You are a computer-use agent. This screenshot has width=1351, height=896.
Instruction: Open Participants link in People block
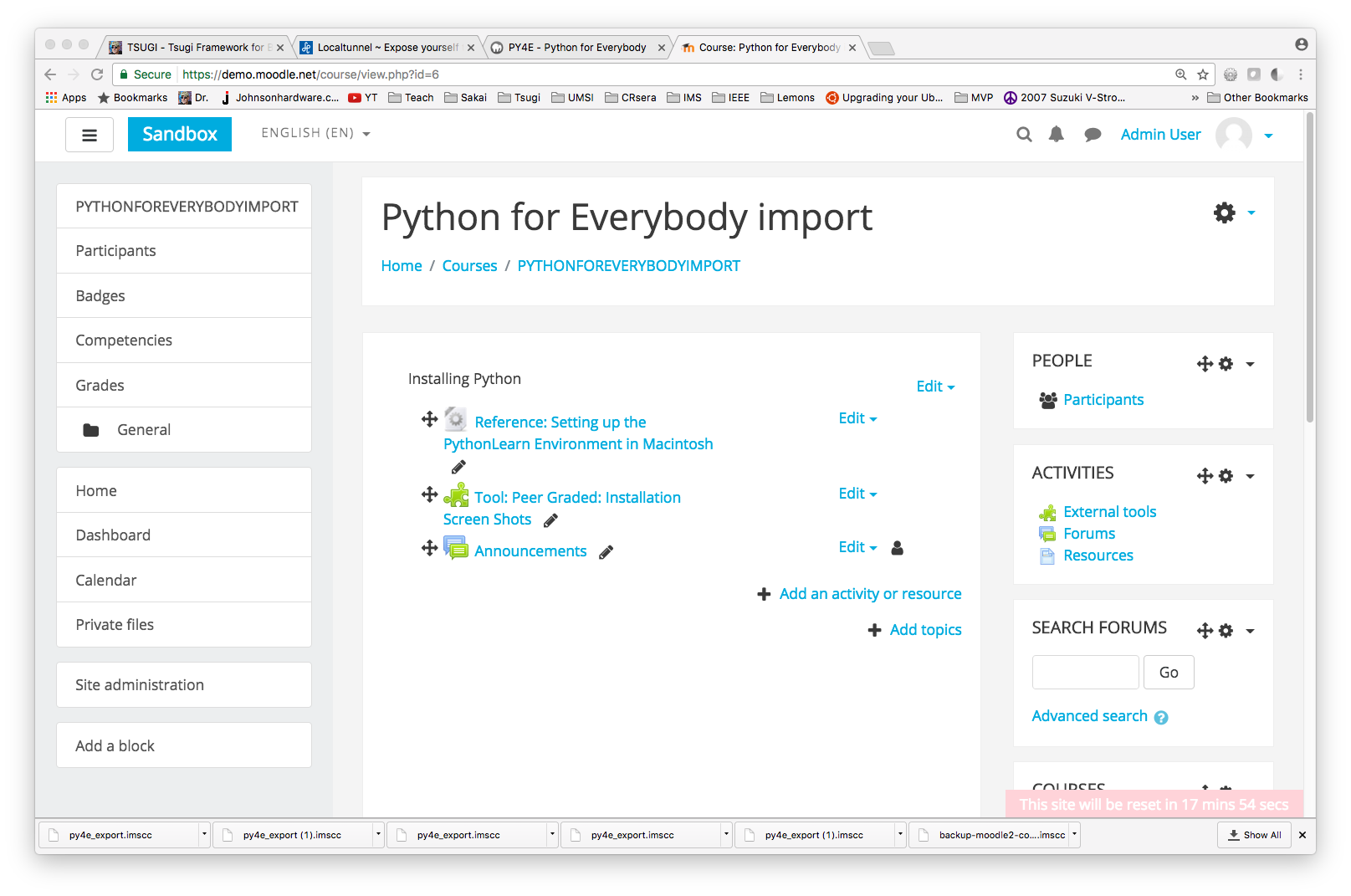[x=1103, y=400]
